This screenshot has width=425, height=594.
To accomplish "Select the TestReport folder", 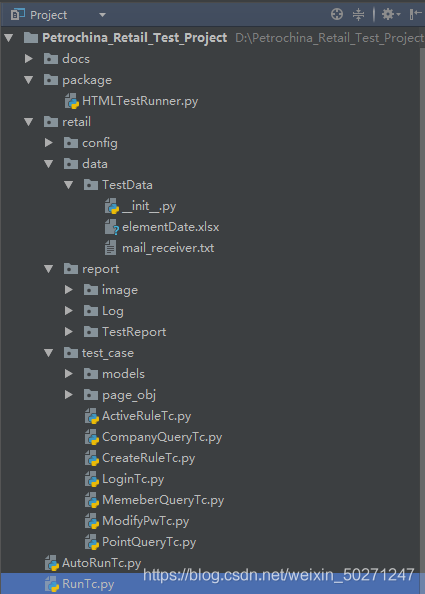I will tap(125, 332).
